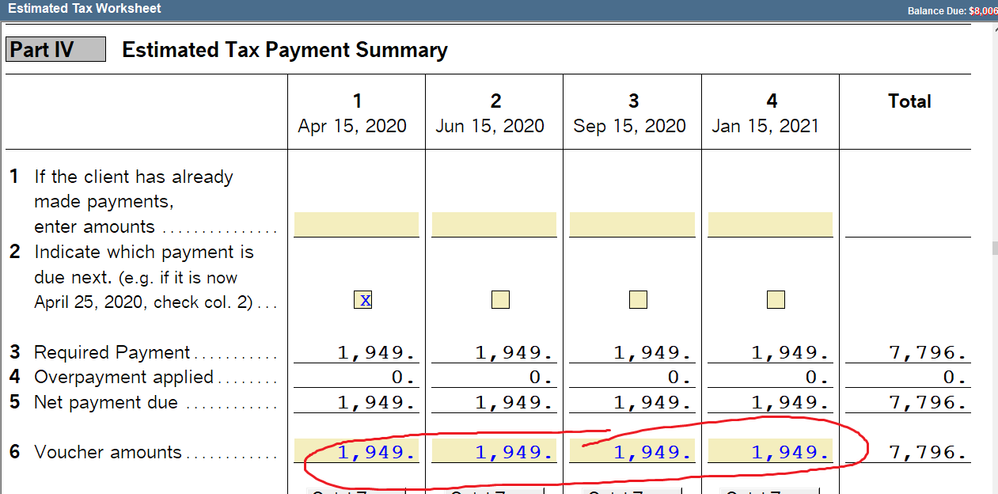Check the Sep 15, 2020 payment due box

click(x=638, y=300)
